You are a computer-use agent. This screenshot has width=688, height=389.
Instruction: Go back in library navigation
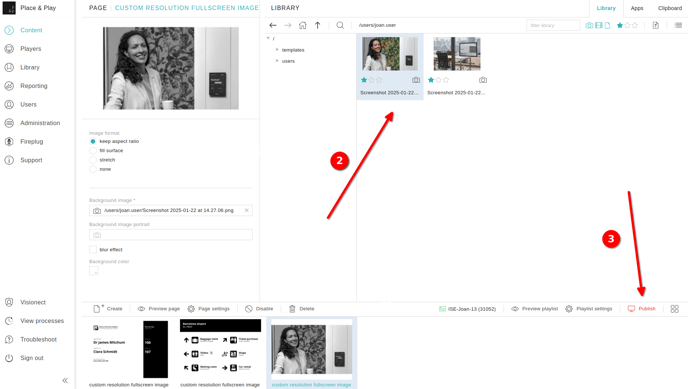(x=273, y=25)
